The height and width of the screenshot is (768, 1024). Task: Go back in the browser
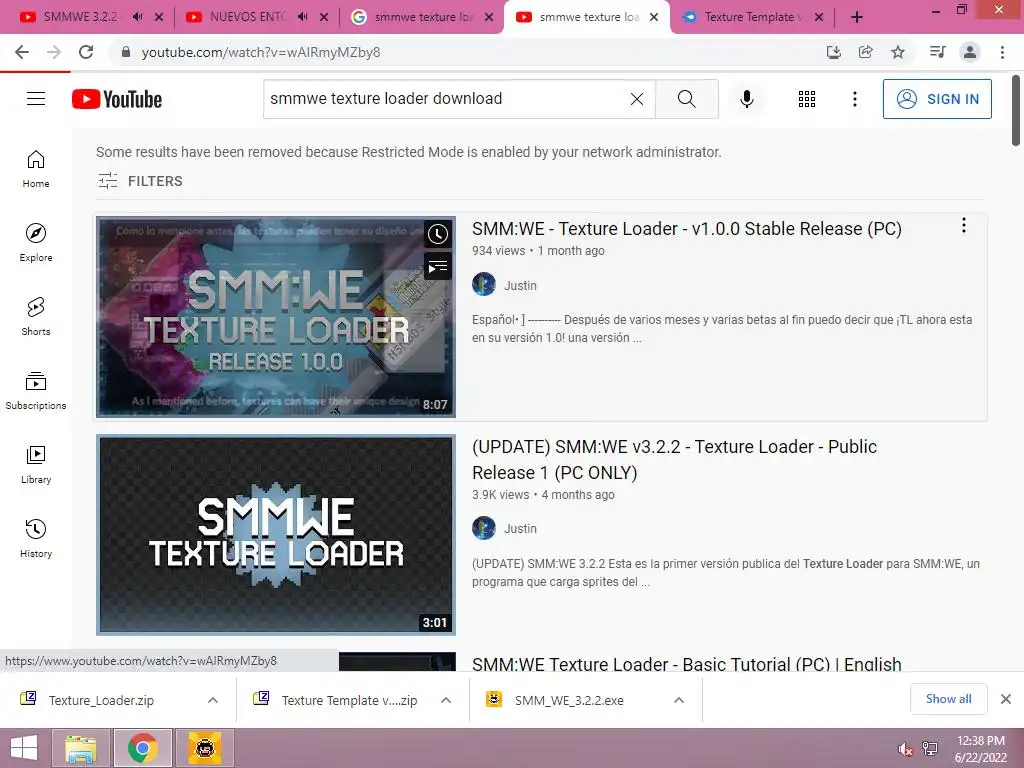pos(22,52)
